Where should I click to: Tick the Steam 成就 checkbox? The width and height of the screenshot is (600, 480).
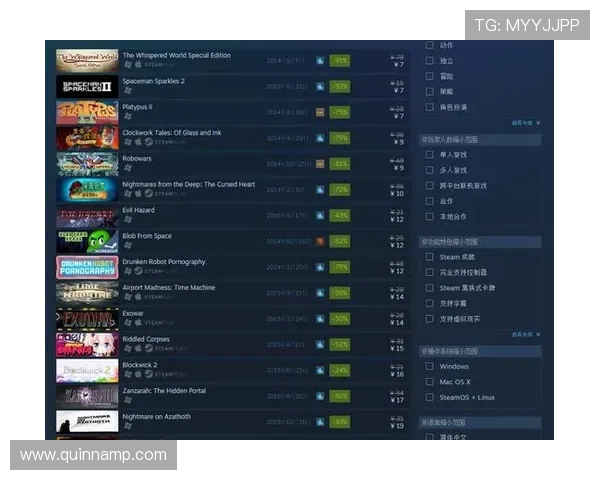(x=429, y=257)
